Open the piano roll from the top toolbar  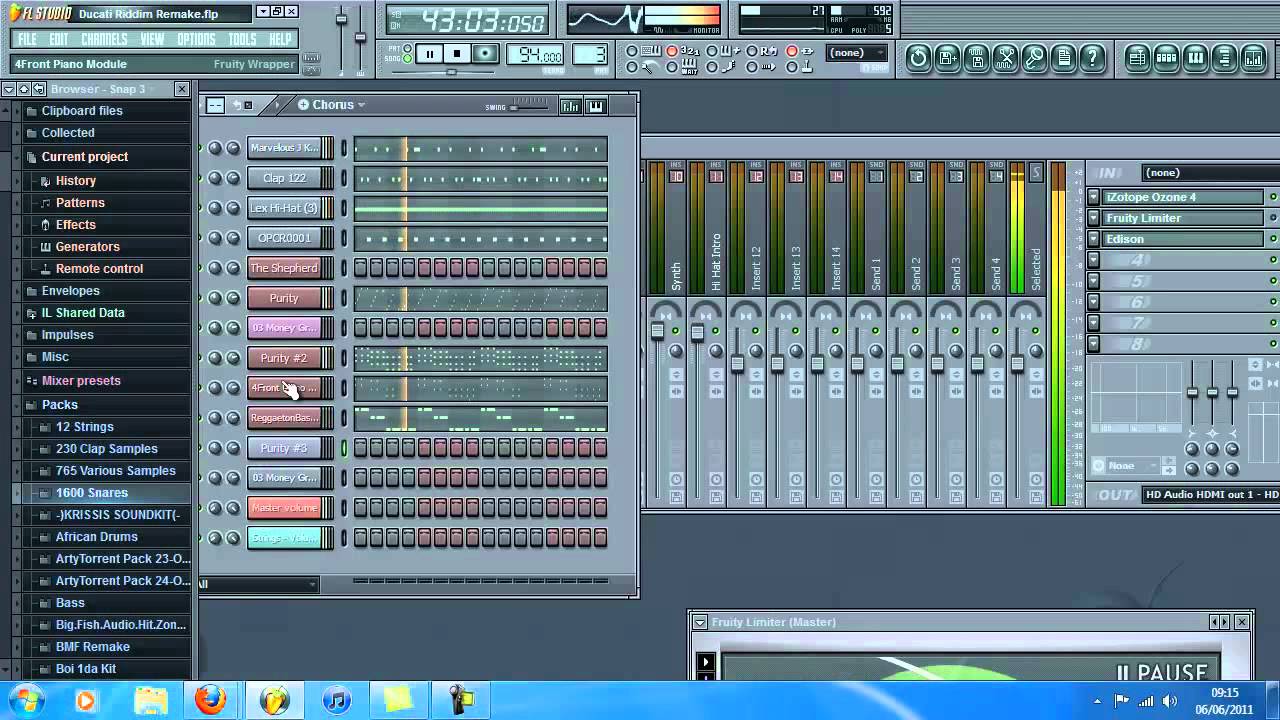[x=1195, y=58]
